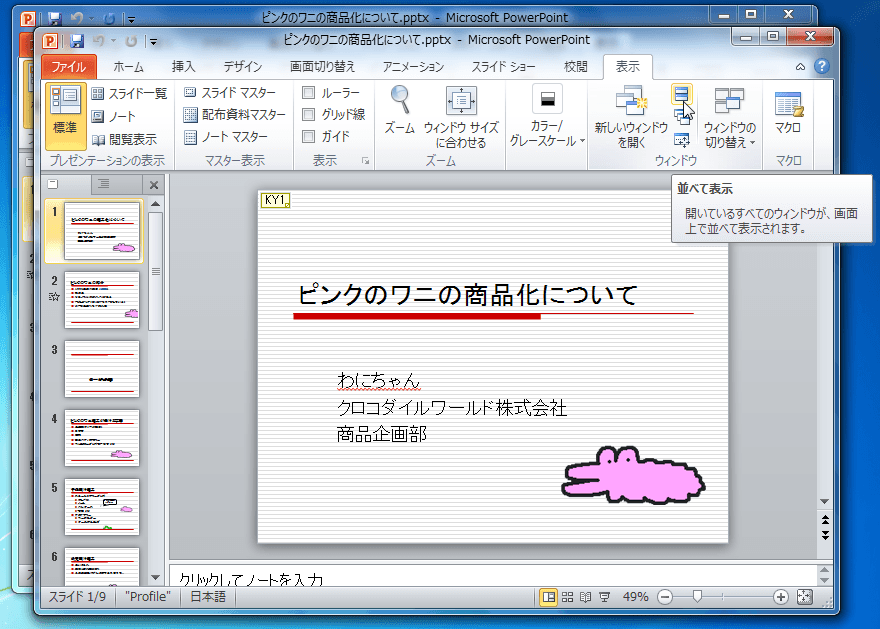Click reading view icon in status bar
Viewport: 880px width, 629px height.
(585, 597)
